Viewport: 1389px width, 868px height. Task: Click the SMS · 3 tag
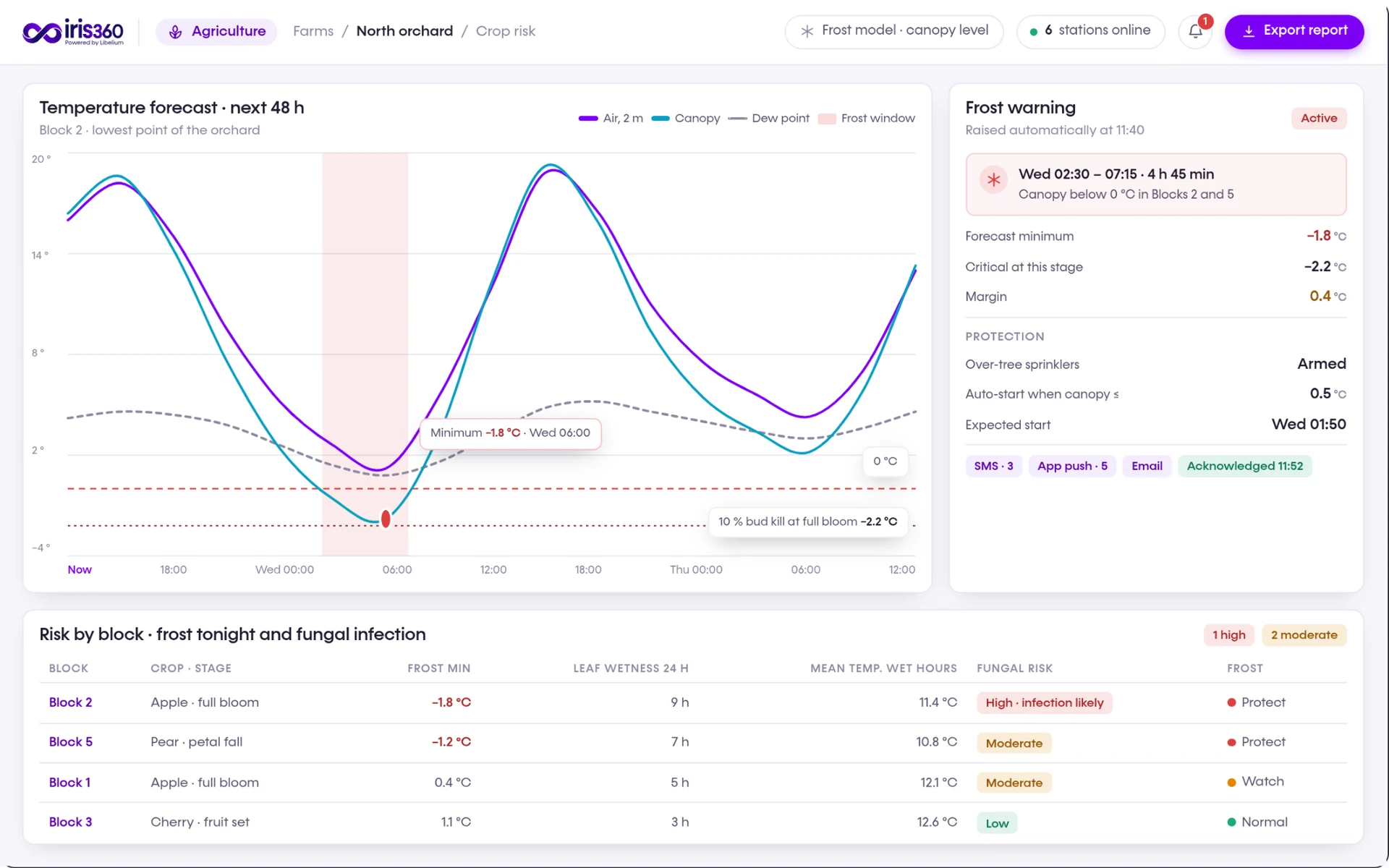tap(993, 466)
